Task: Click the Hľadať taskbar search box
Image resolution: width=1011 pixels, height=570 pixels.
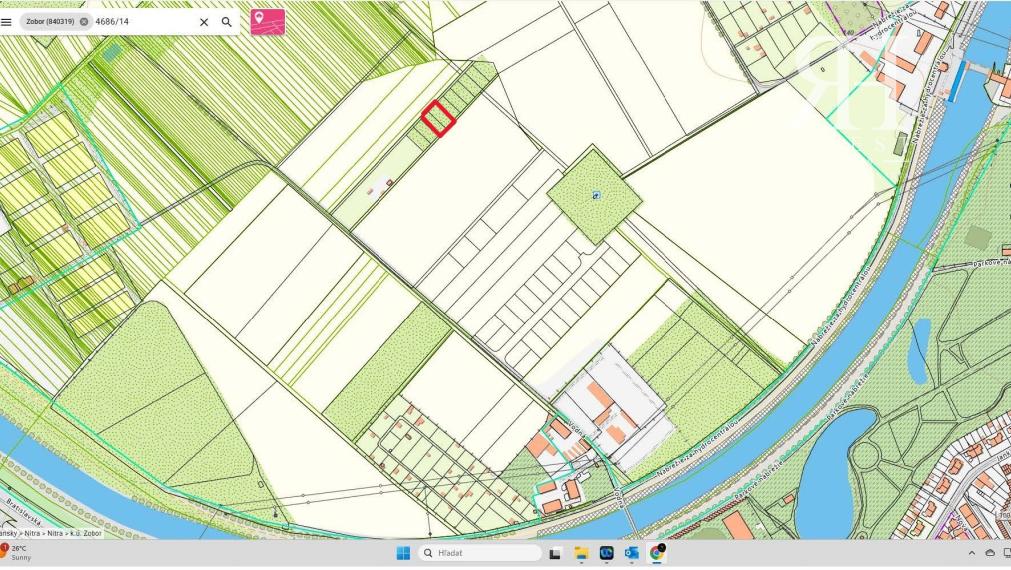Action: click(480, 553)
